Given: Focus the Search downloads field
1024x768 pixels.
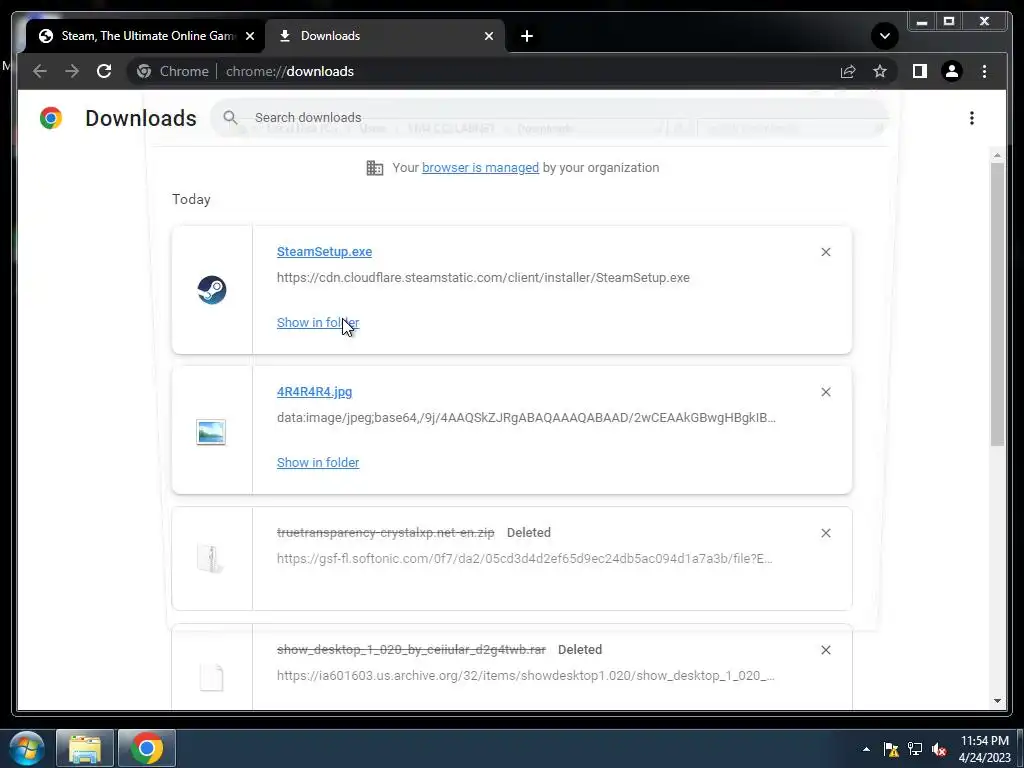Looking at the screenshot, I should coord(549,118).
